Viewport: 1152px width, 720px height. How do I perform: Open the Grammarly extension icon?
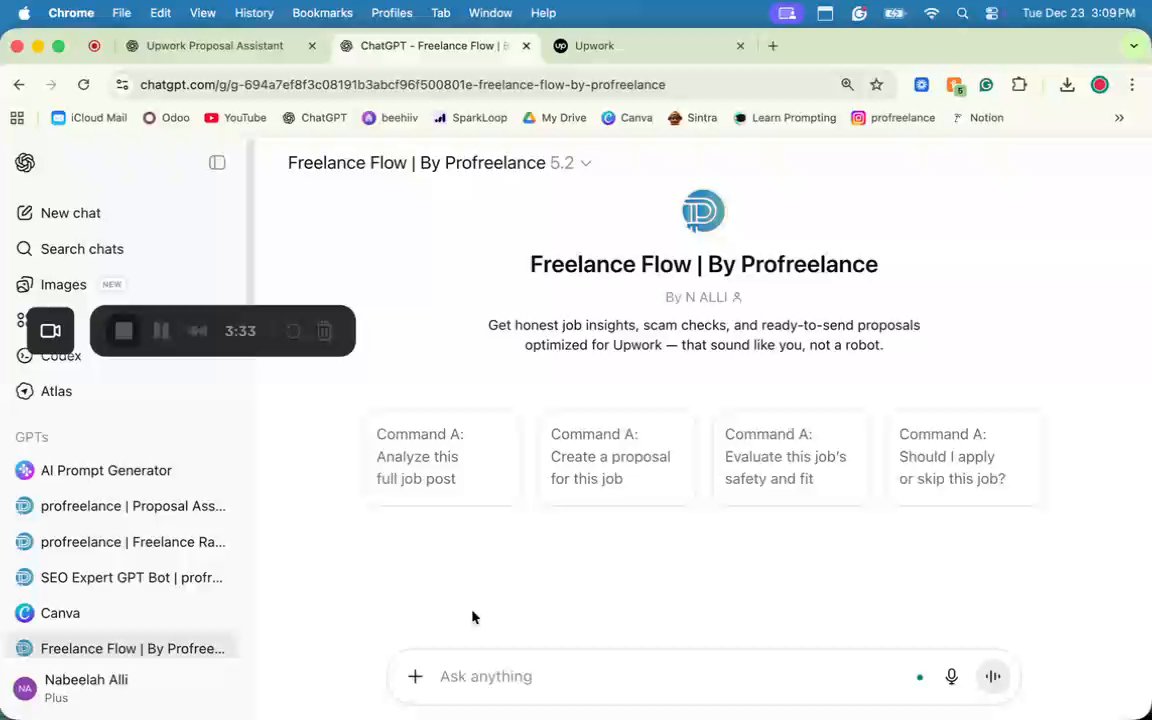point(987,84)
